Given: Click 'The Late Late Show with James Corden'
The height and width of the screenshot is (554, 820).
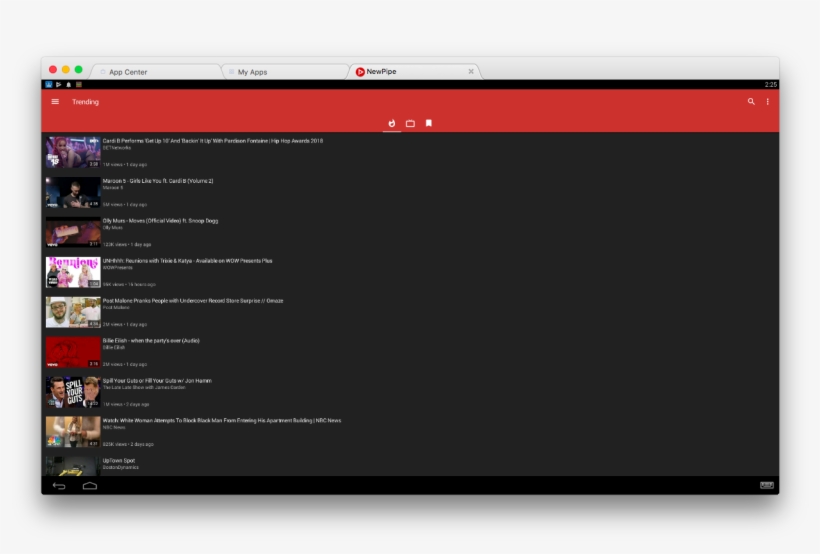Looking at the screenshot, I should (x=144, y=388).
